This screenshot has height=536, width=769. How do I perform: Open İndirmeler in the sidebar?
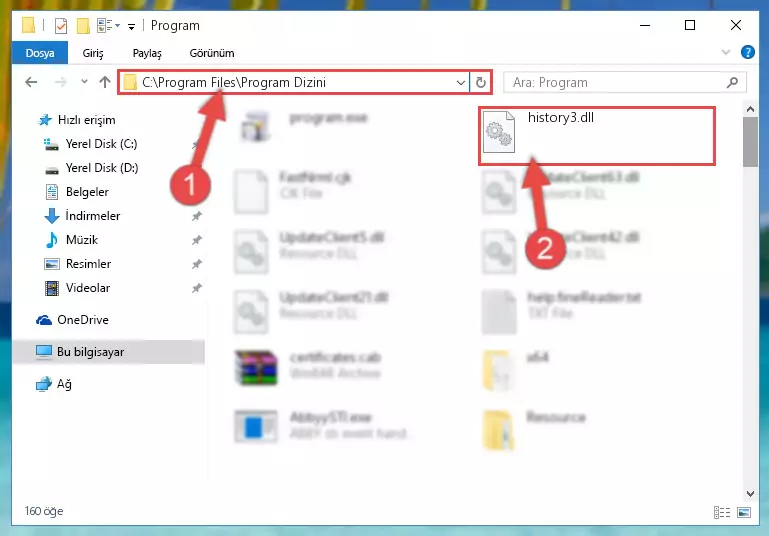82,216
